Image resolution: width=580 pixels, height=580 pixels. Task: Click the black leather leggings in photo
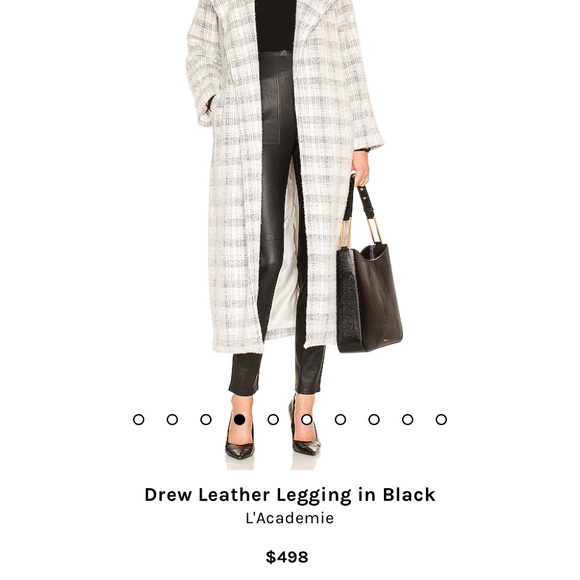(276, 222)
